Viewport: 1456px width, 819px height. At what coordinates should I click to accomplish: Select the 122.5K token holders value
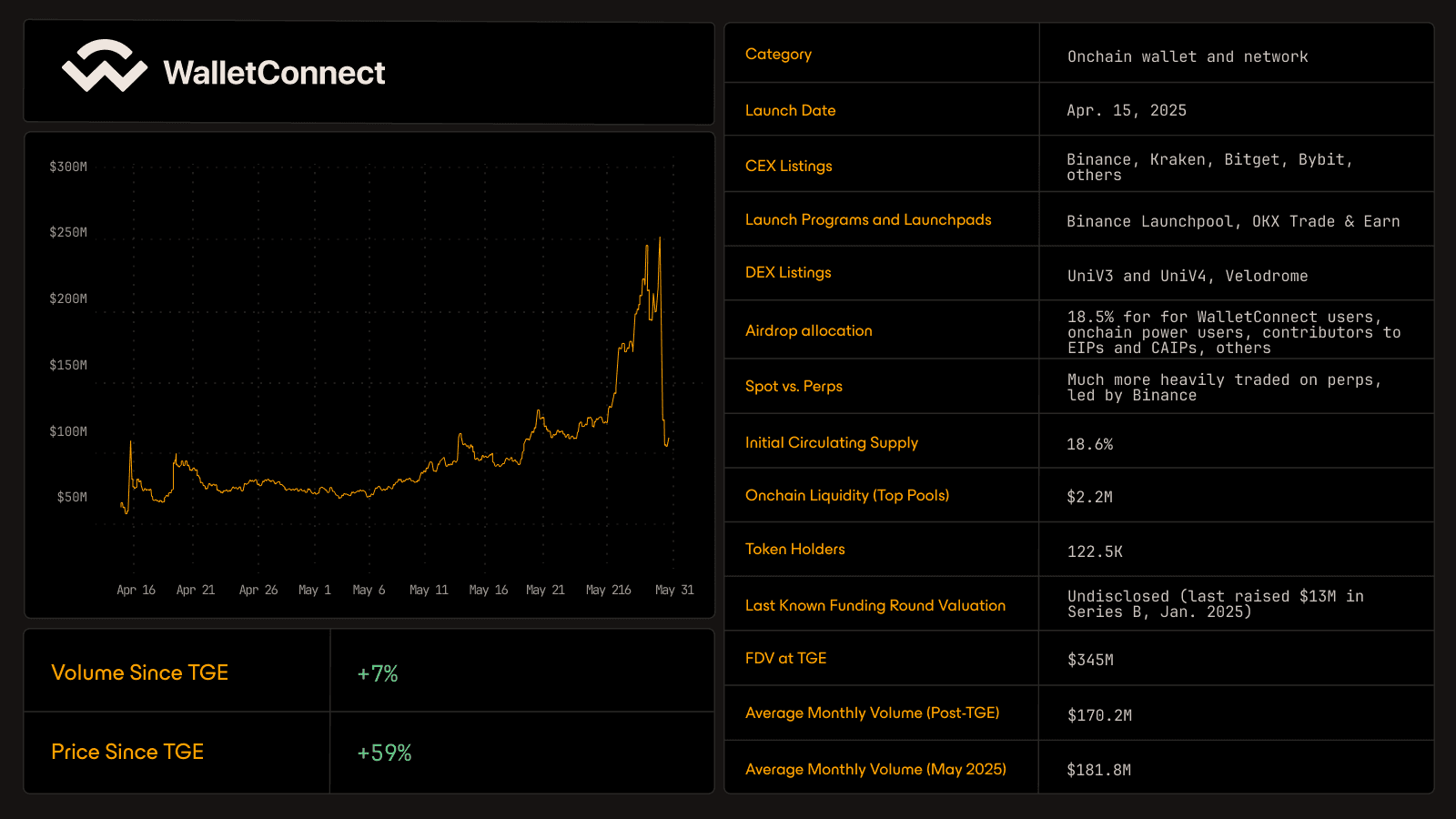point(1095,551)
